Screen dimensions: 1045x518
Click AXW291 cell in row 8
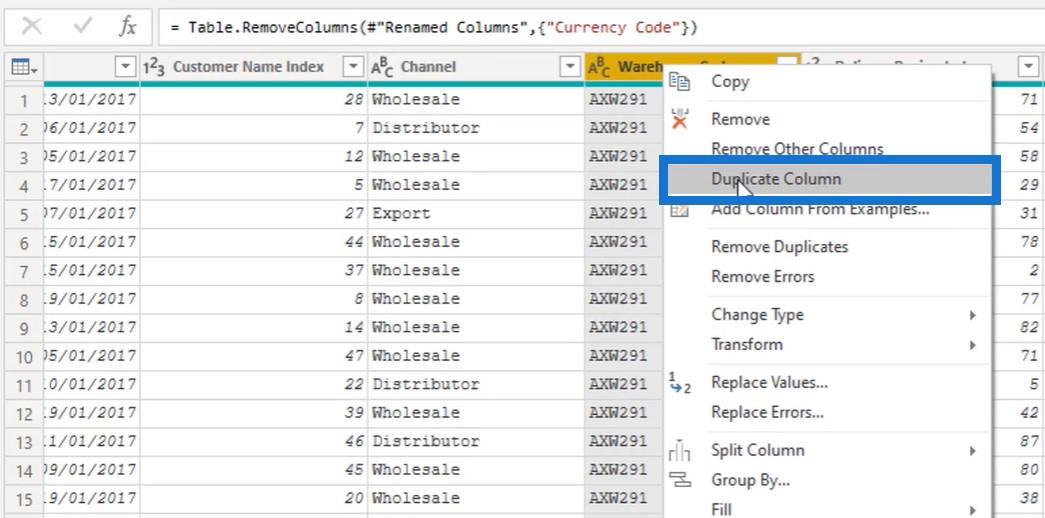624,299
